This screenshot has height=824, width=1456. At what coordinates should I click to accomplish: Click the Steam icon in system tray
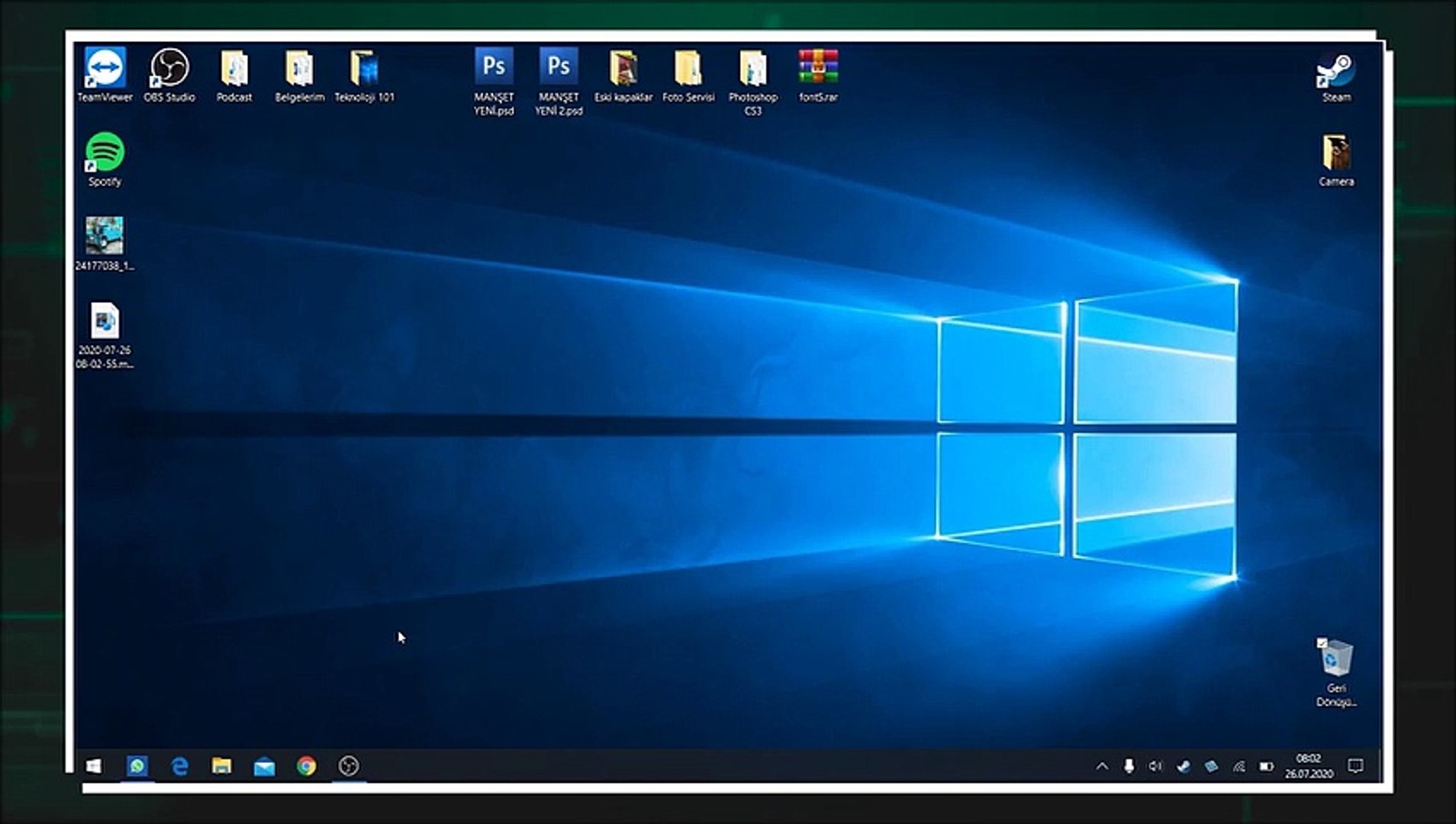(1184, 766)
